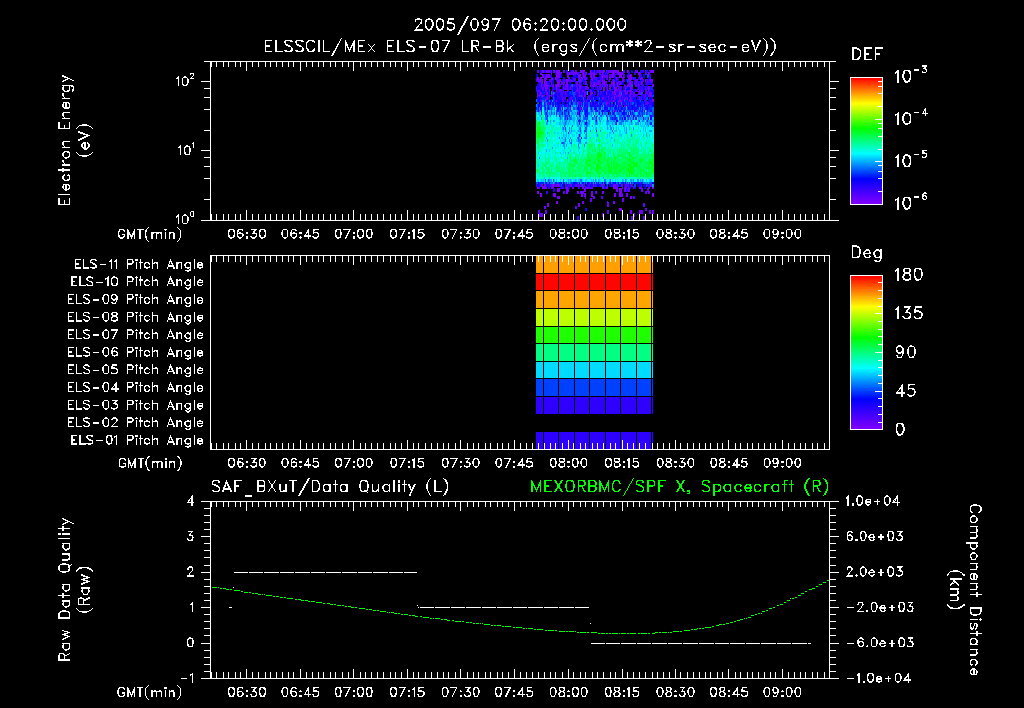Click the SAF_BXuT/Data Quality (L) title
1024x708 pixels.
[x=330, y=487]
